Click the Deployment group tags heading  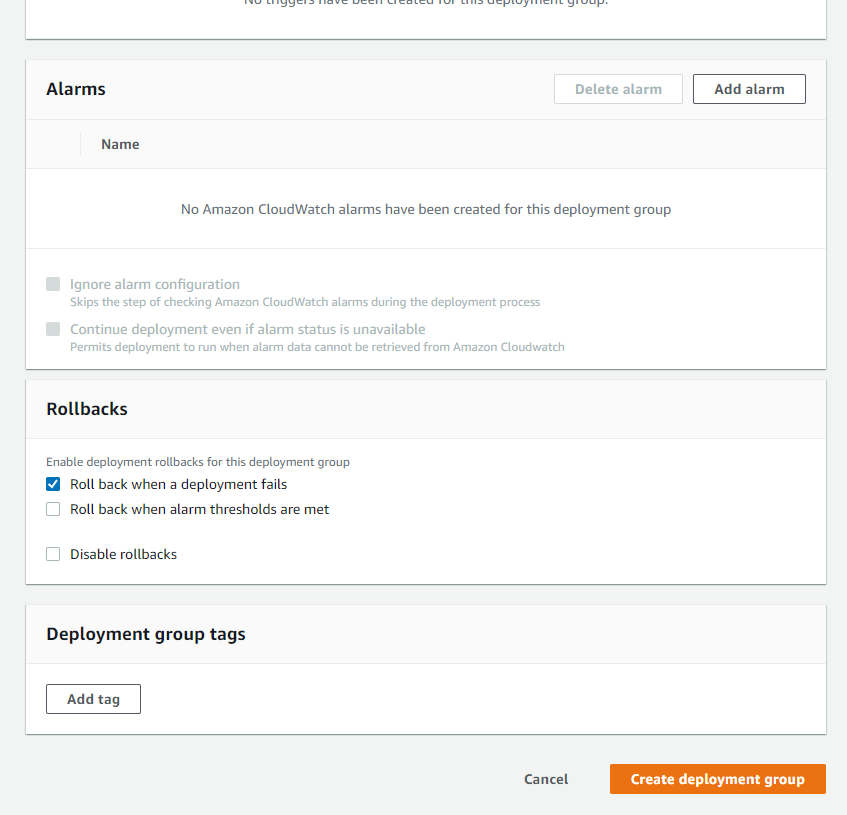pos(146,634)
